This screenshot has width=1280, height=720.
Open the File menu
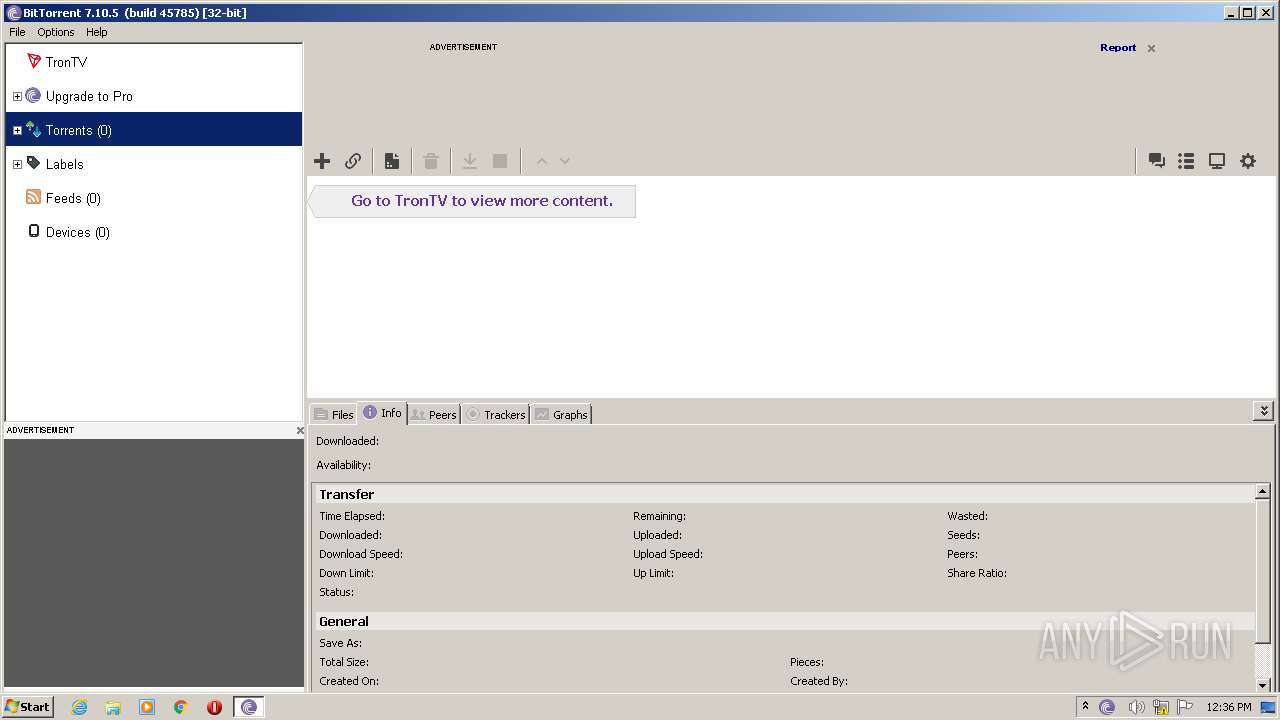17,32
